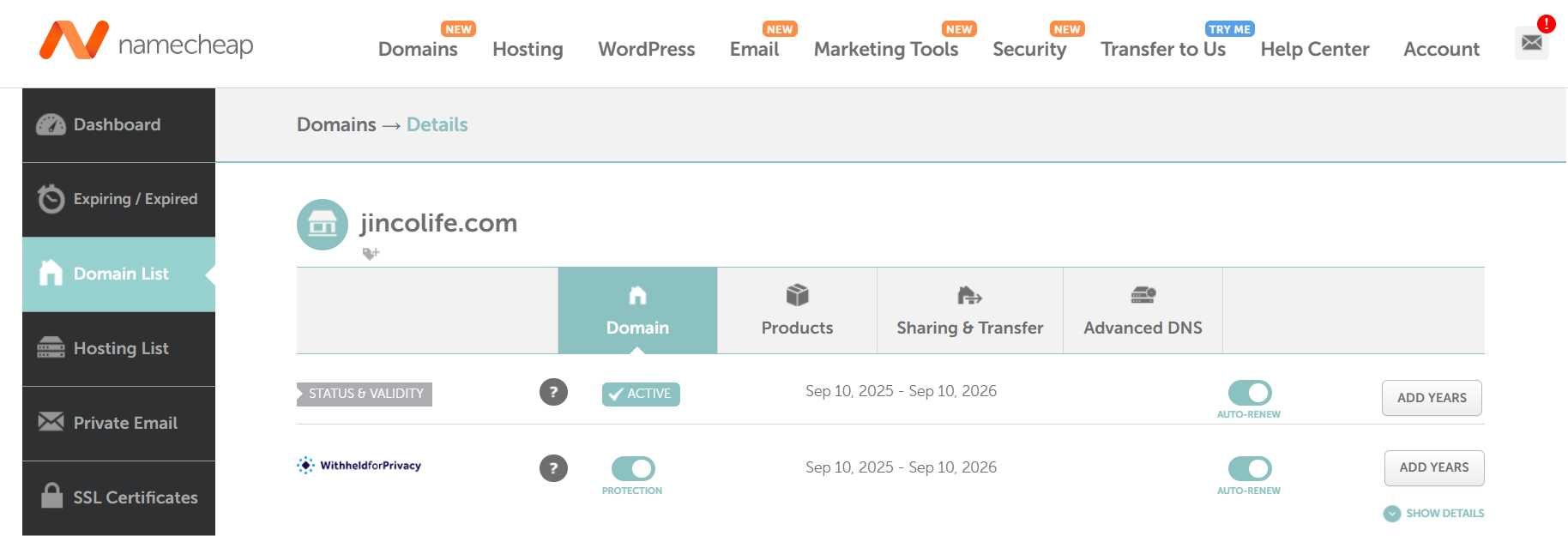The width and height of the screenshot is (1568, 536).
Task: Click the Sharing & Transfer icon
Action: 970,296
